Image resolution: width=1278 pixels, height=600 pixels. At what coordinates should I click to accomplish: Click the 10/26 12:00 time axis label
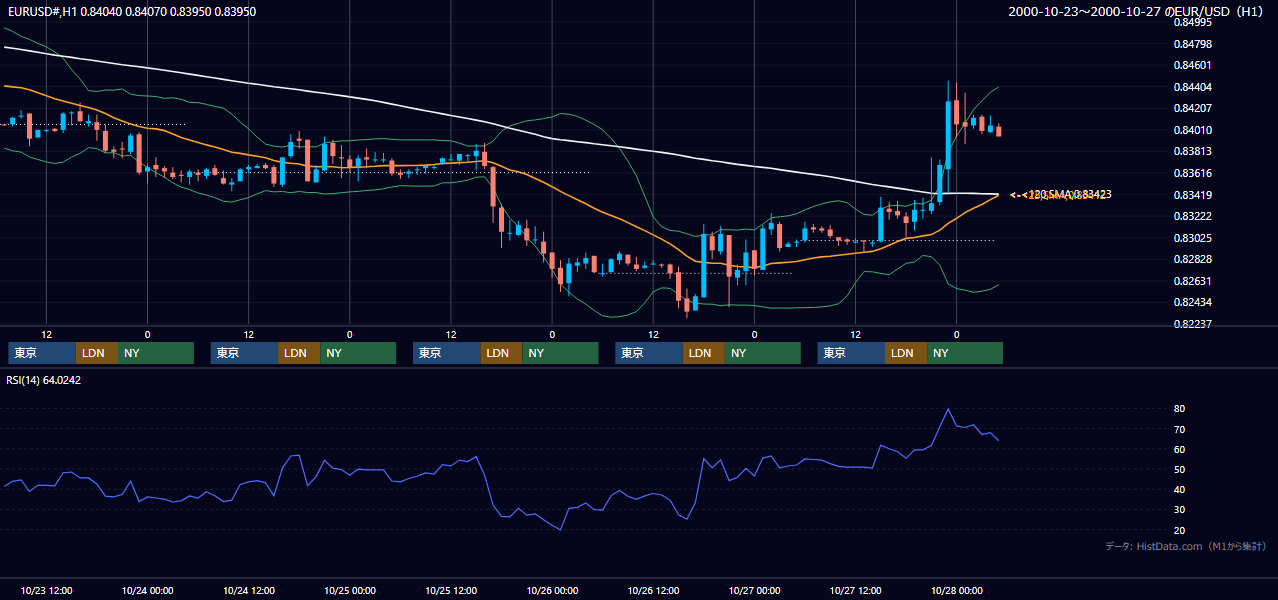(653, 590)
